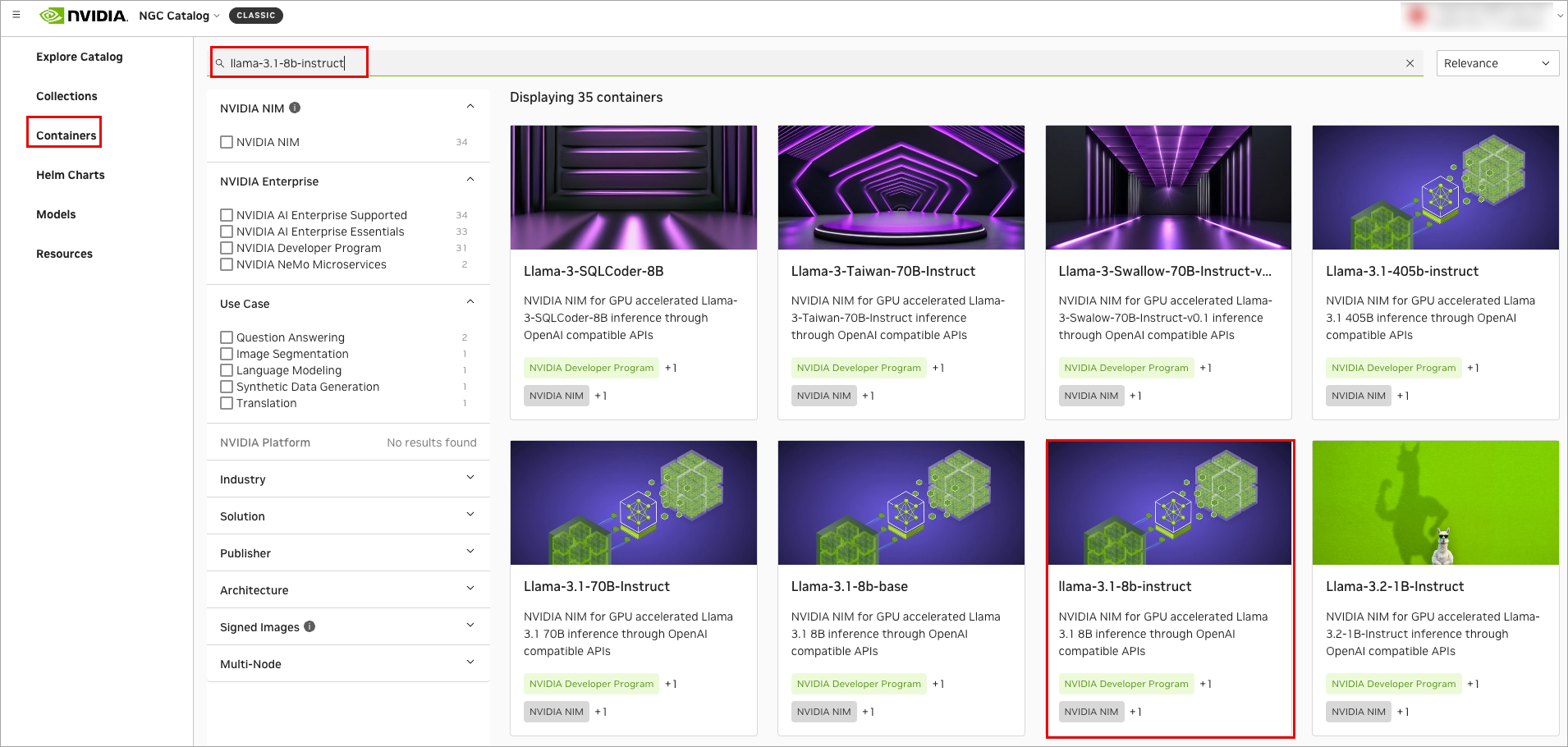Show Signed Images info icon
The width and height of the screenshot is (1568, 747).
309,626
